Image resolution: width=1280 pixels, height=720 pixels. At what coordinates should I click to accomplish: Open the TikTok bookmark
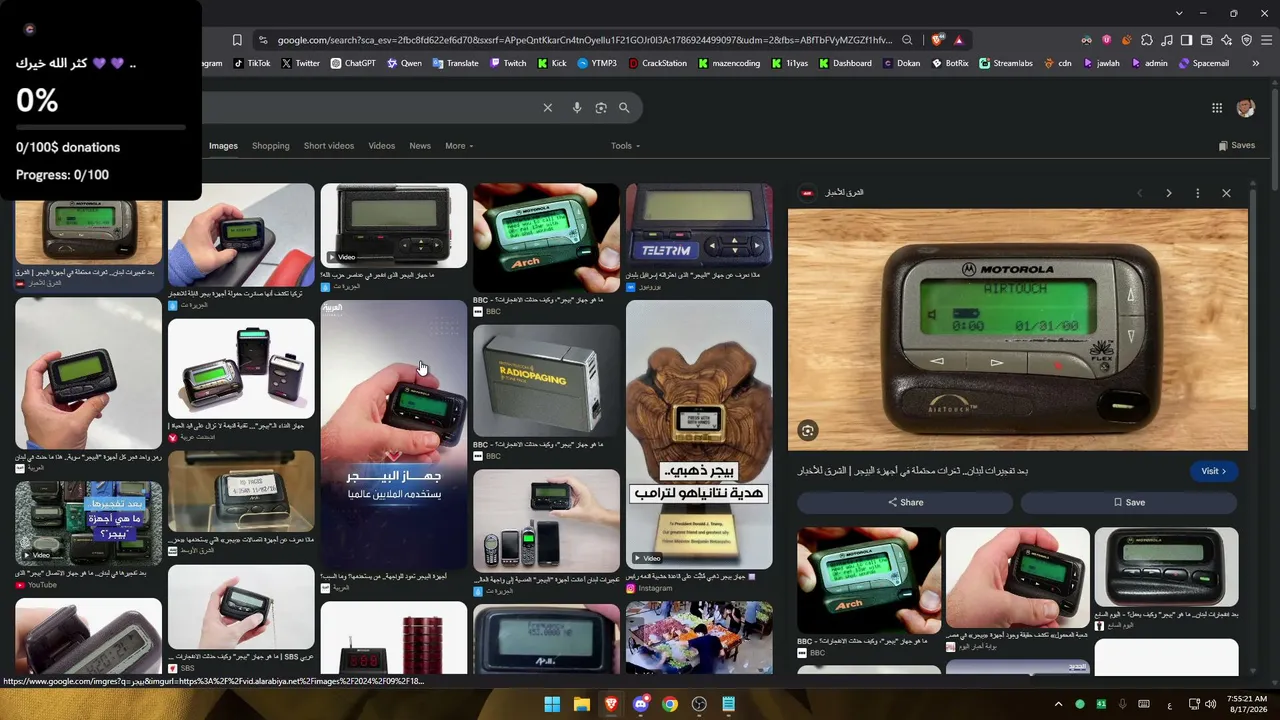252,63
